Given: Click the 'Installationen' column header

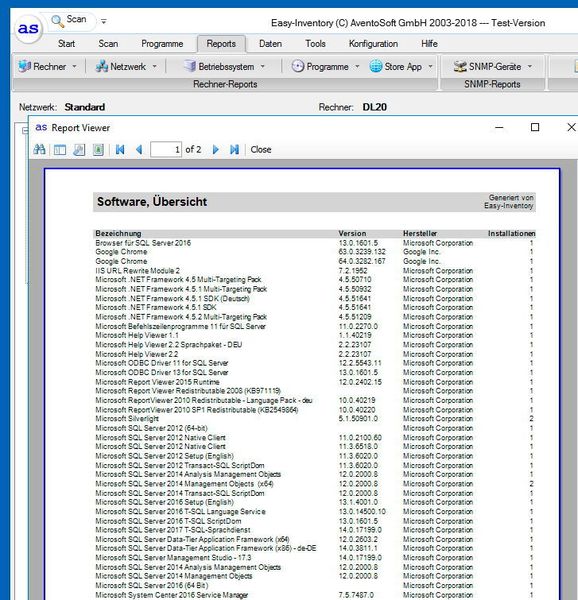Looking at the screenshot, I should pos(511,233).
